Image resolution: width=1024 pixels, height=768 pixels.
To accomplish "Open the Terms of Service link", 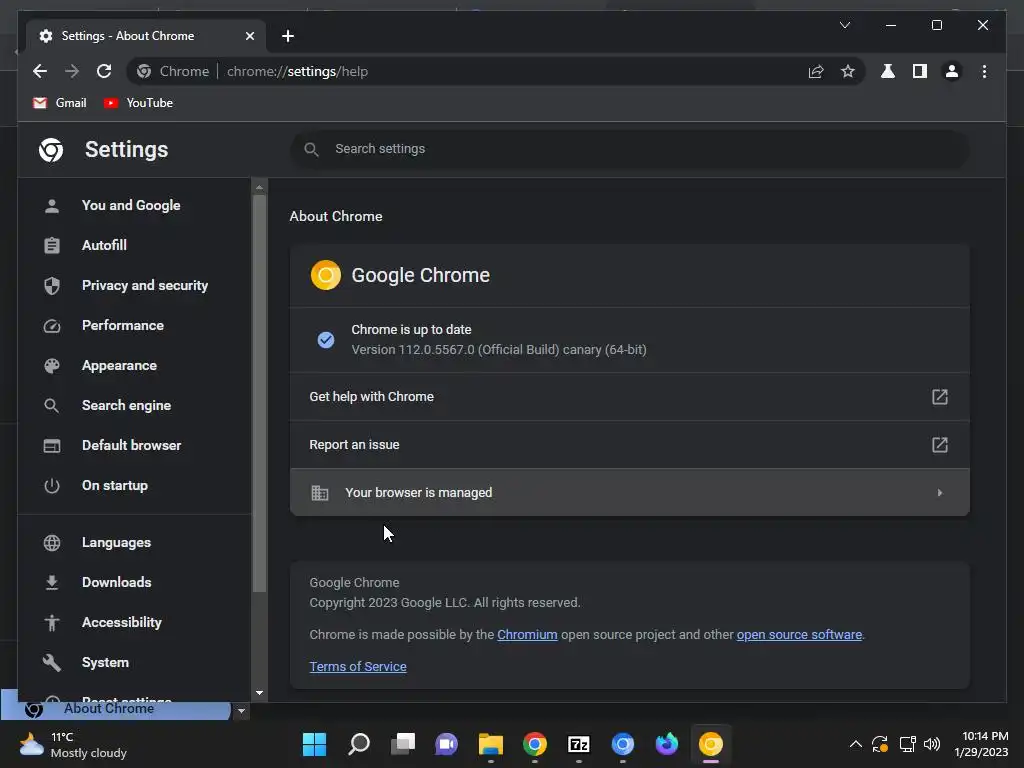I will coord(358,667).
